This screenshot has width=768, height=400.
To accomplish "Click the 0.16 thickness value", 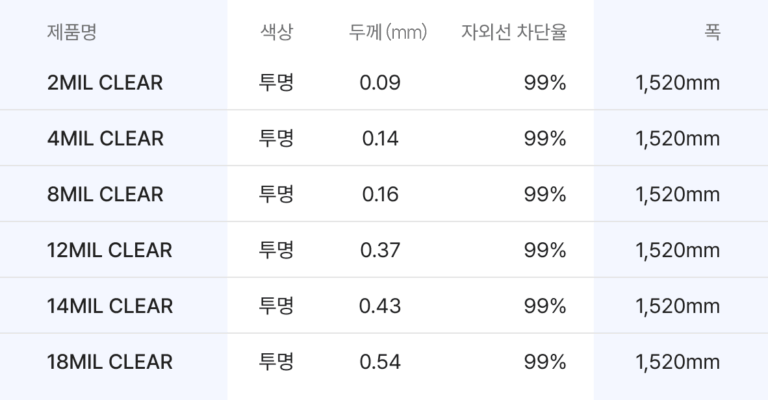I will 380,194.
